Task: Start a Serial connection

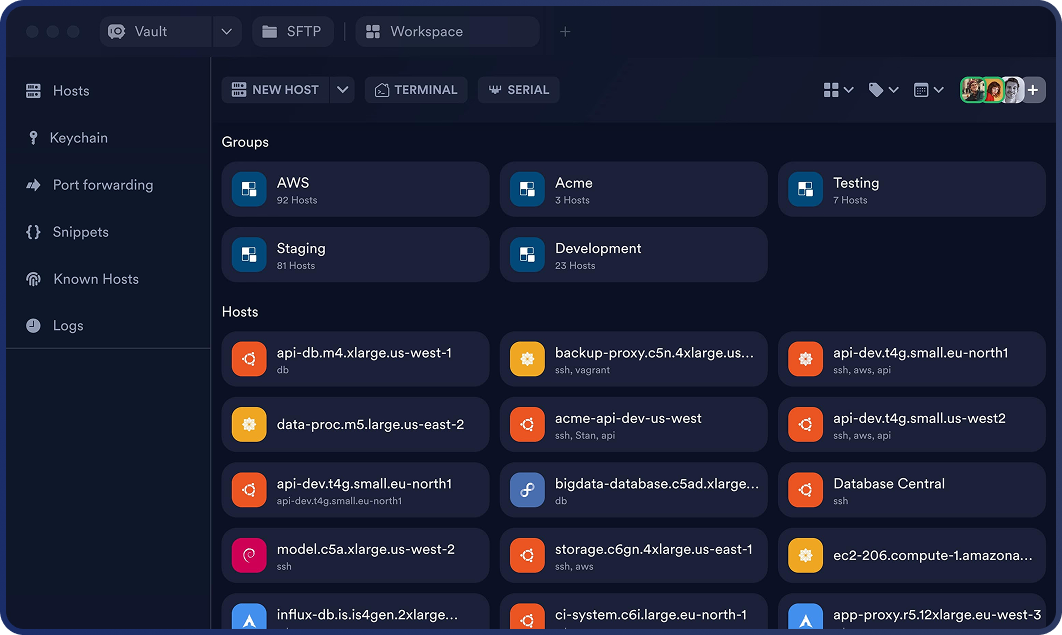Action: [x=518, y=89]
